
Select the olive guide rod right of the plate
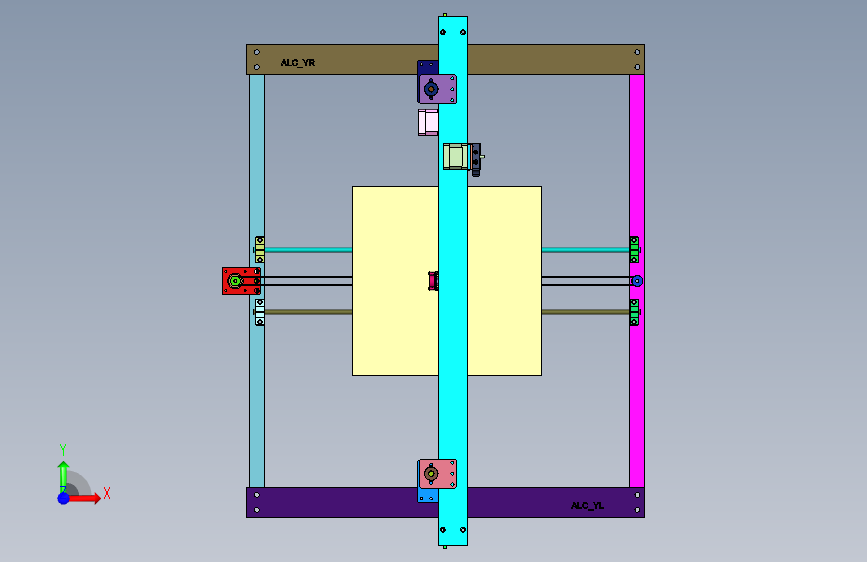tap(586, 313)
